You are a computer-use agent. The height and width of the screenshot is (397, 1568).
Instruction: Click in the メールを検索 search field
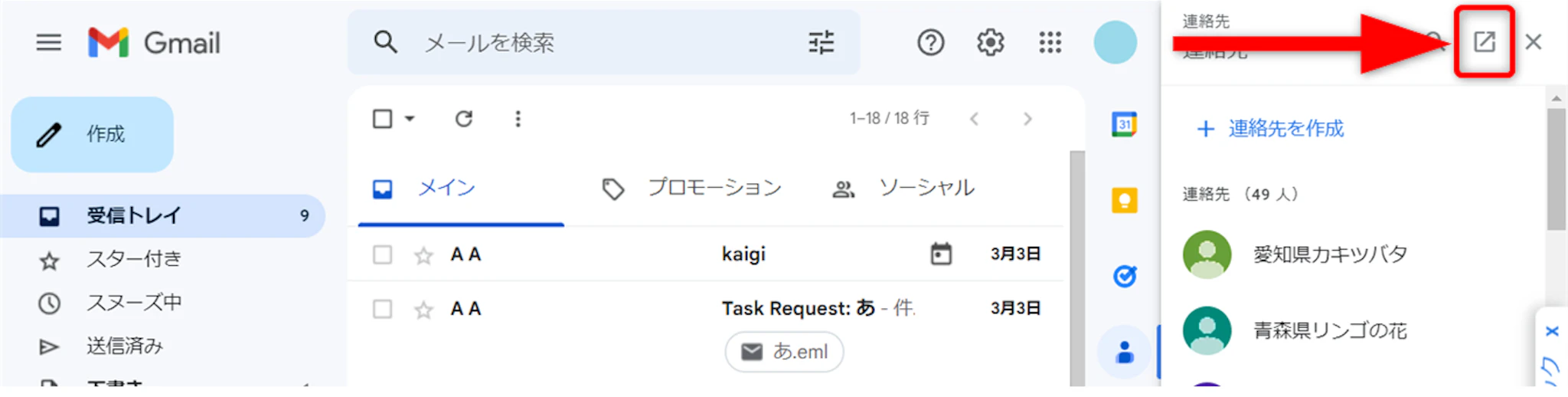point(597,42)
